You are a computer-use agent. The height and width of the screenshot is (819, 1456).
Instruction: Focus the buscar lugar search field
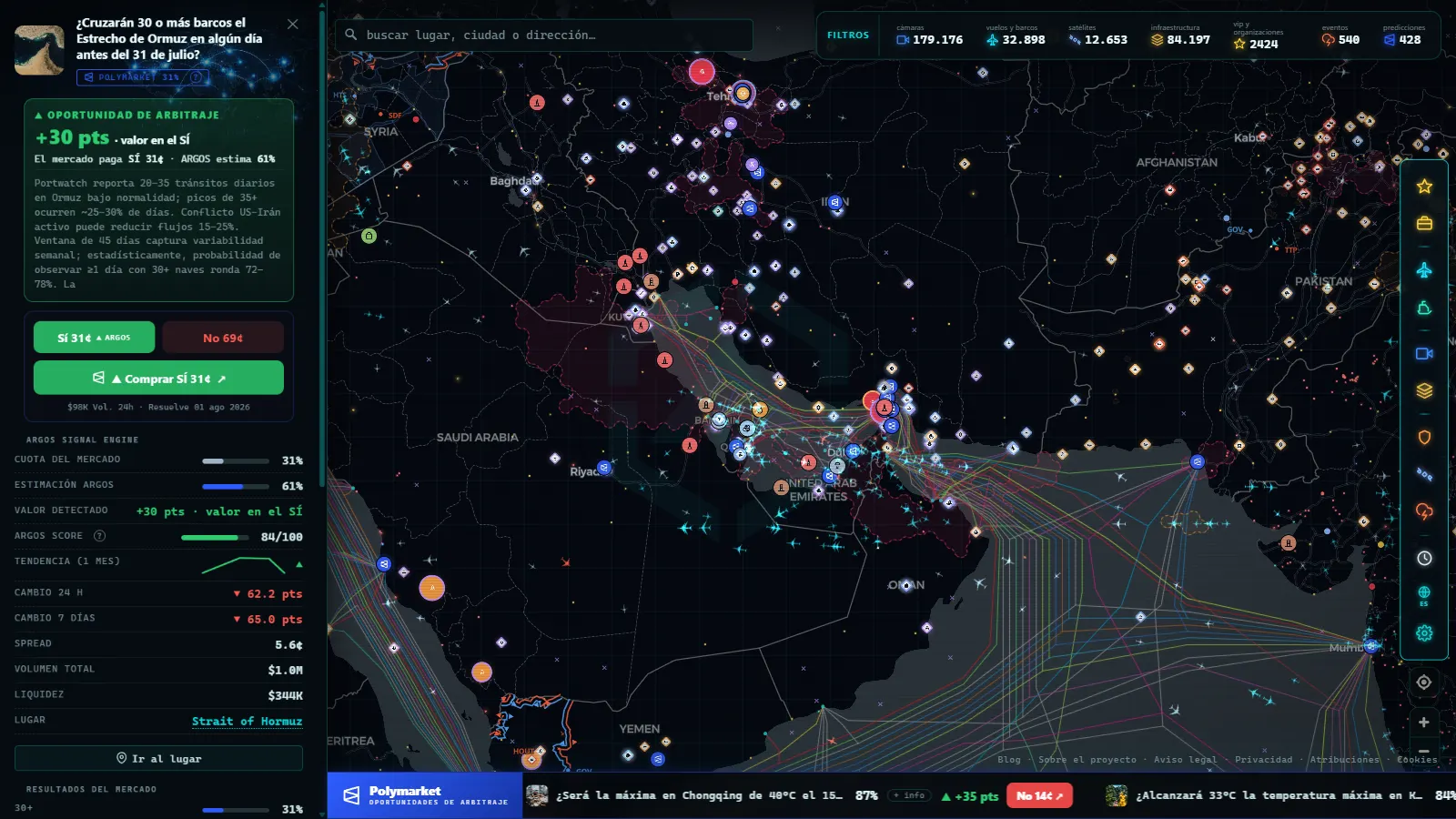coord(544,35)
